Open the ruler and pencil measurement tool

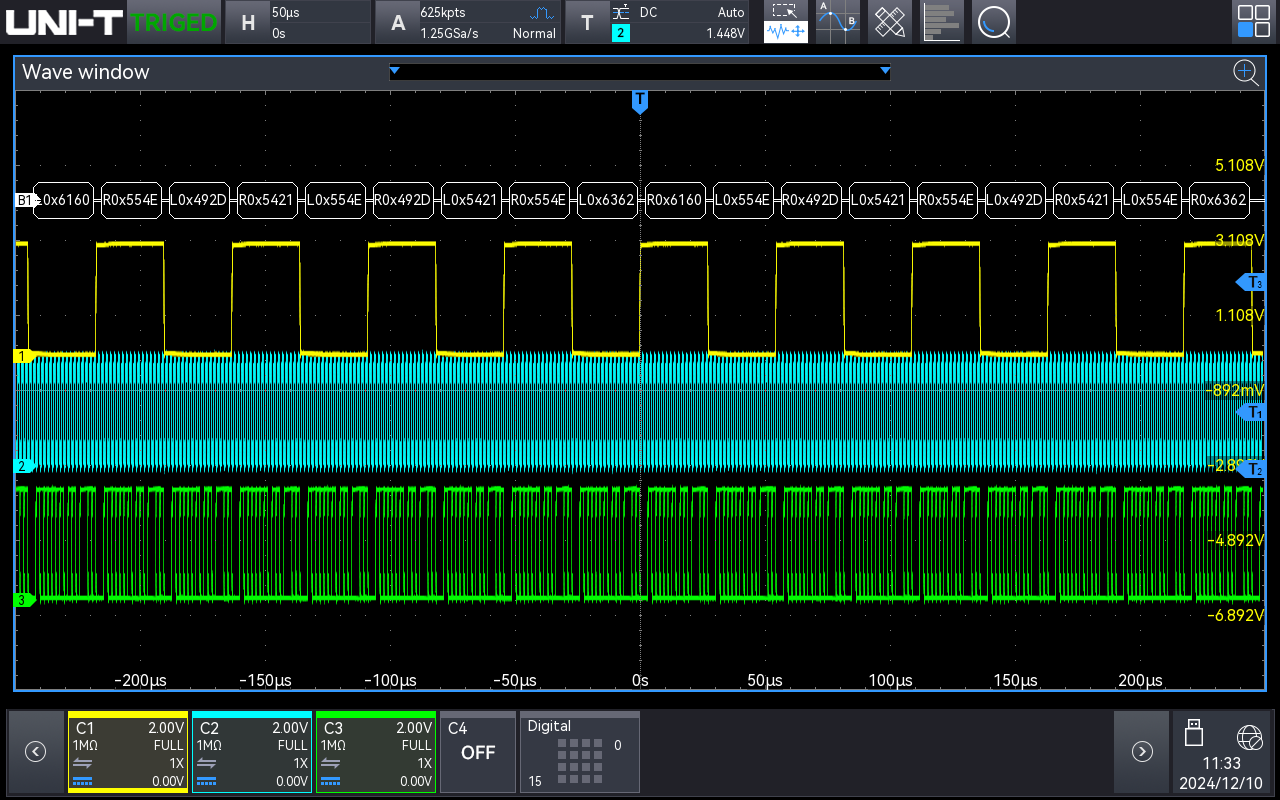pyautogui.click(x=889, y=22)
